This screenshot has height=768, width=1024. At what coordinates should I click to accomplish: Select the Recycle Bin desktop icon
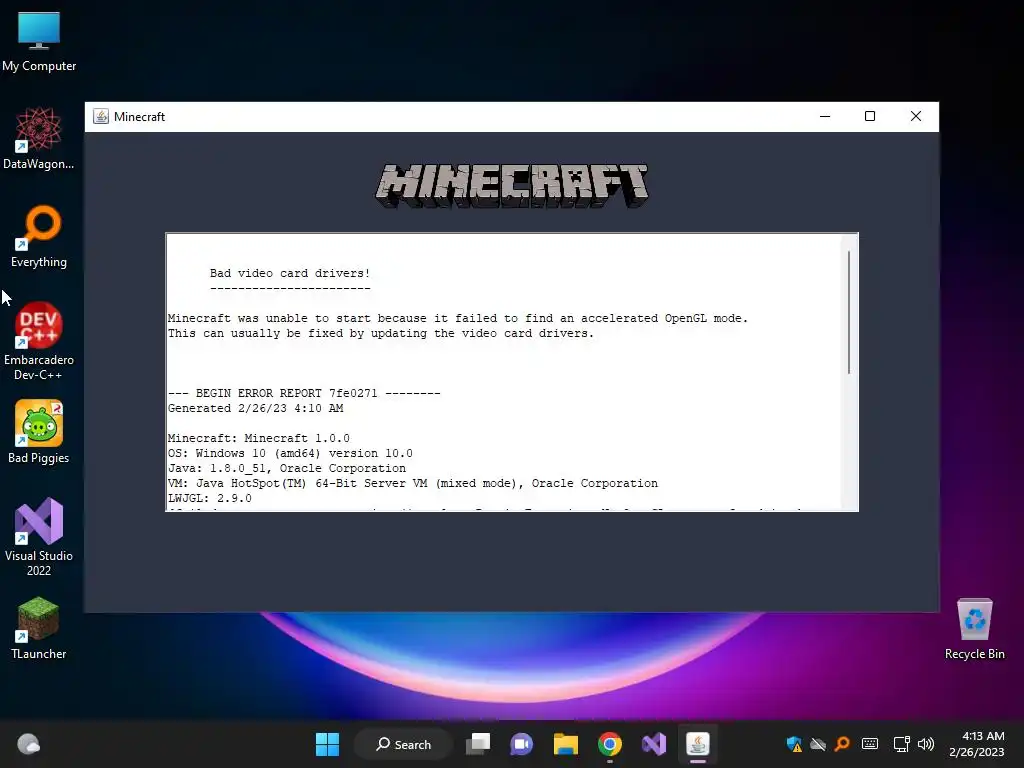coord(974,628)
